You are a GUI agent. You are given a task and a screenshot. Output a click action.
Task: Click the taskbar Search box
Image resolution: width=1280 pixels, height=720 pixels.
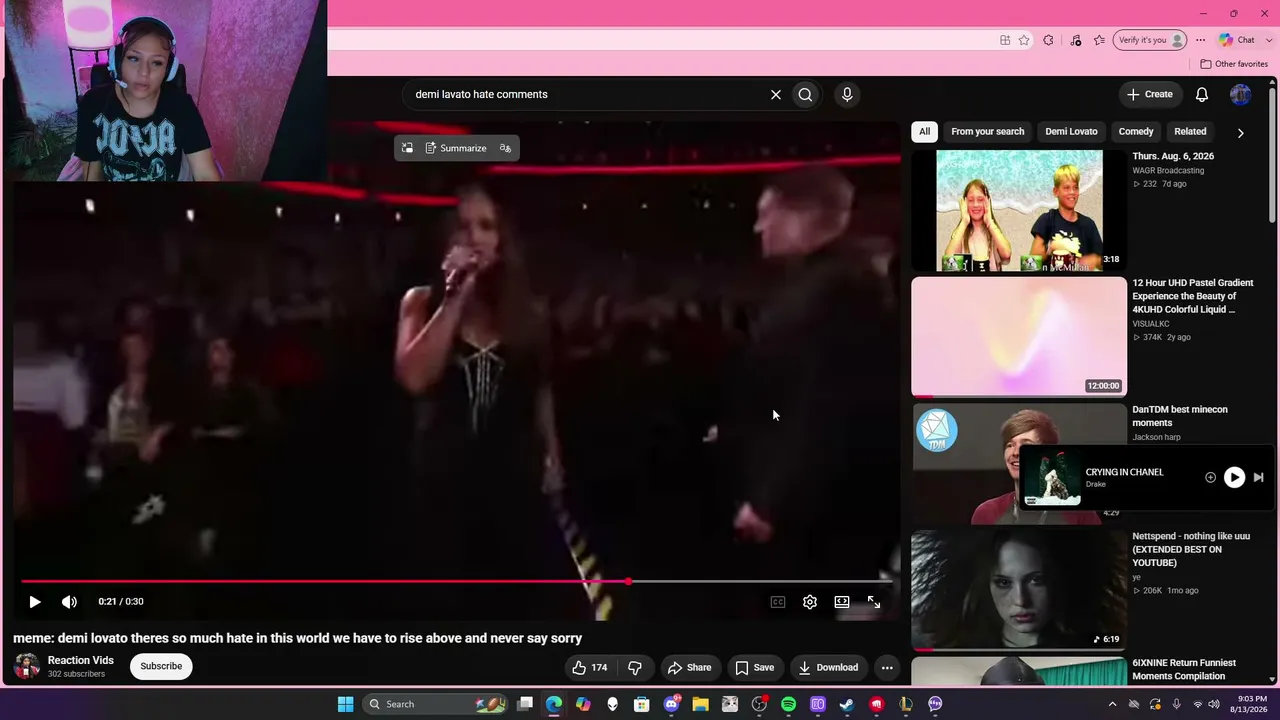coord(435,704)
